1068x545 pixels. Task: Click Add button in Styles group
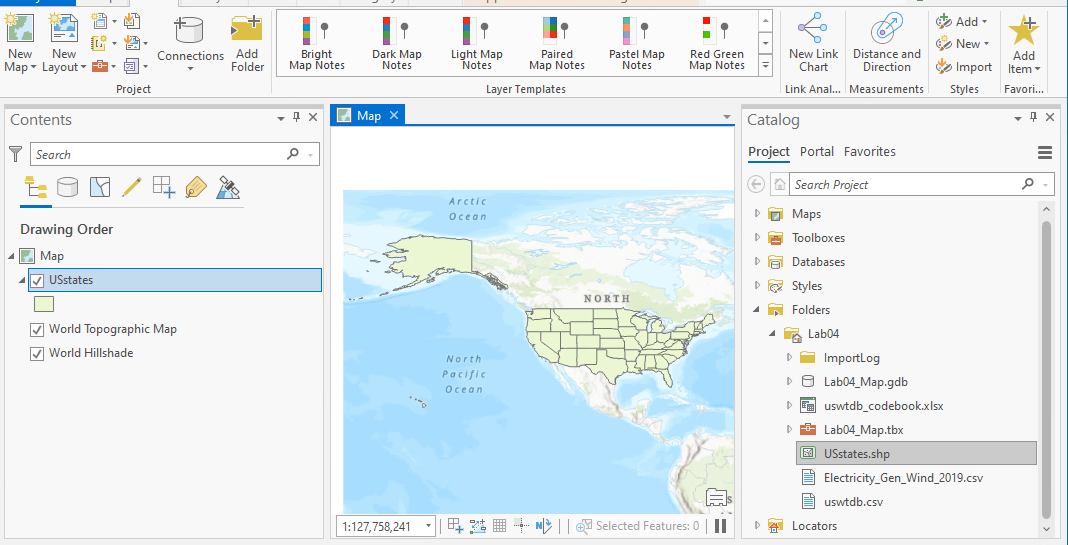coord(962,22)
